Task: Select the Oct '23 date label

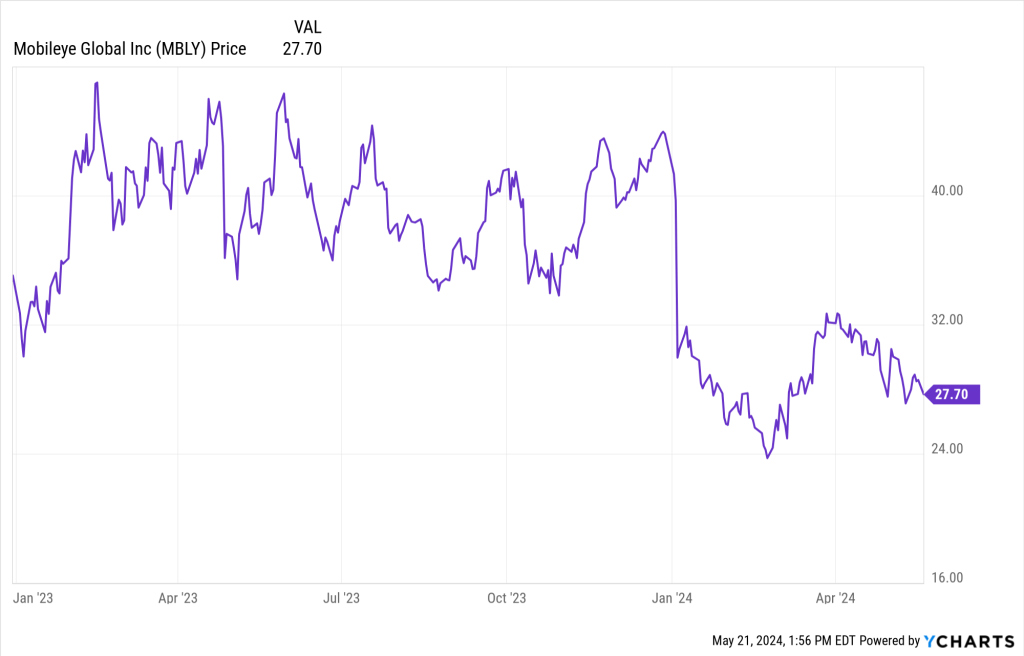Action: (506, 598)
